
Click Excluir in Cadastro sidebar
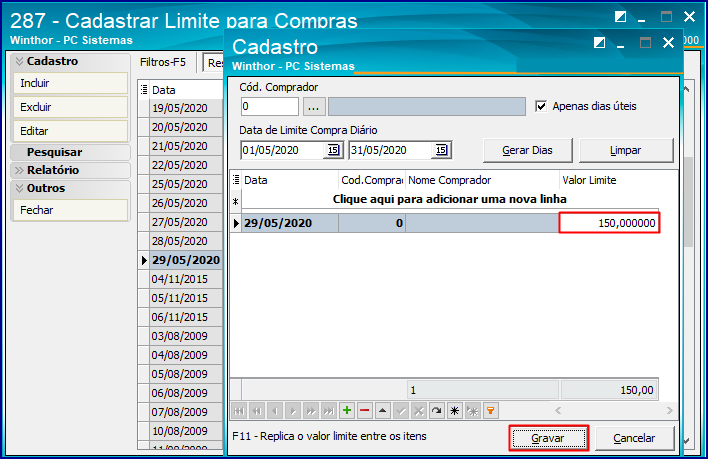(70, 107)
